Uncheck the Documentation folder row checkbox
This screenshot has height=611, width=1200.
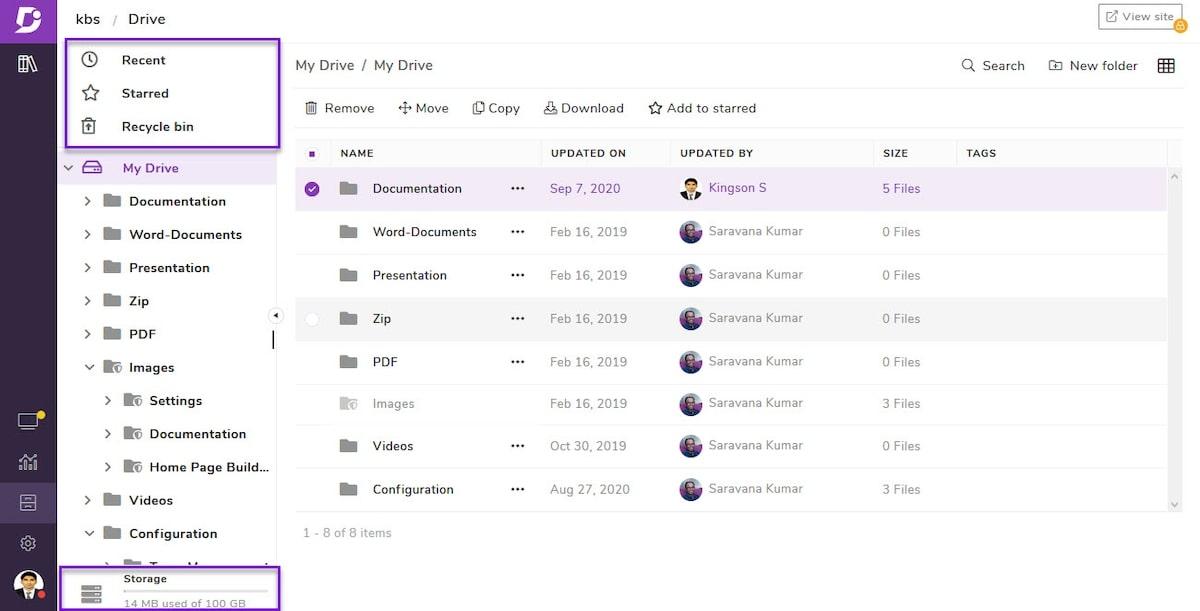point(312,189)
